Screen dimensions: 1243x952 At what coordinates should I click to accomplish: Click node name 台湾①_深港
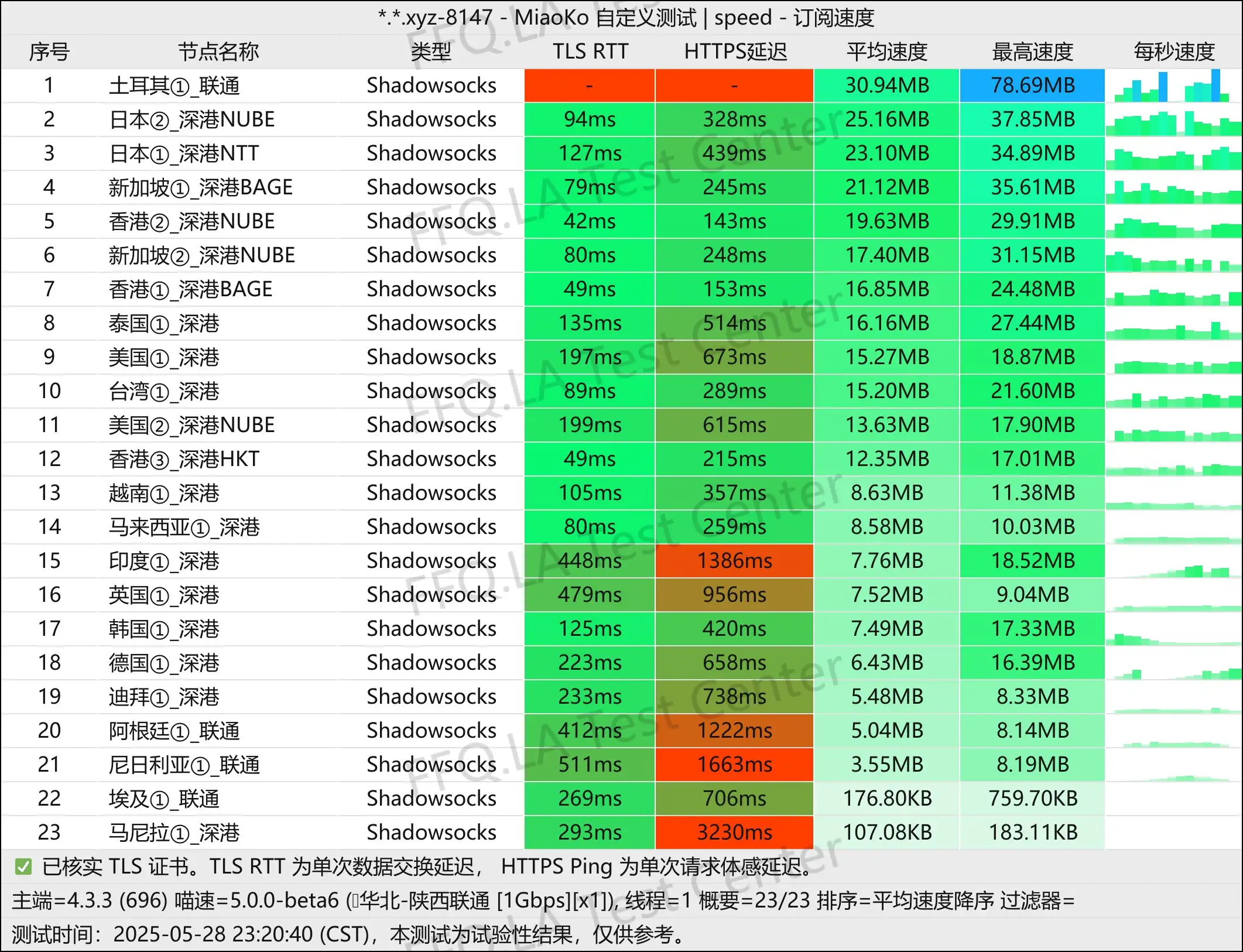164,392
